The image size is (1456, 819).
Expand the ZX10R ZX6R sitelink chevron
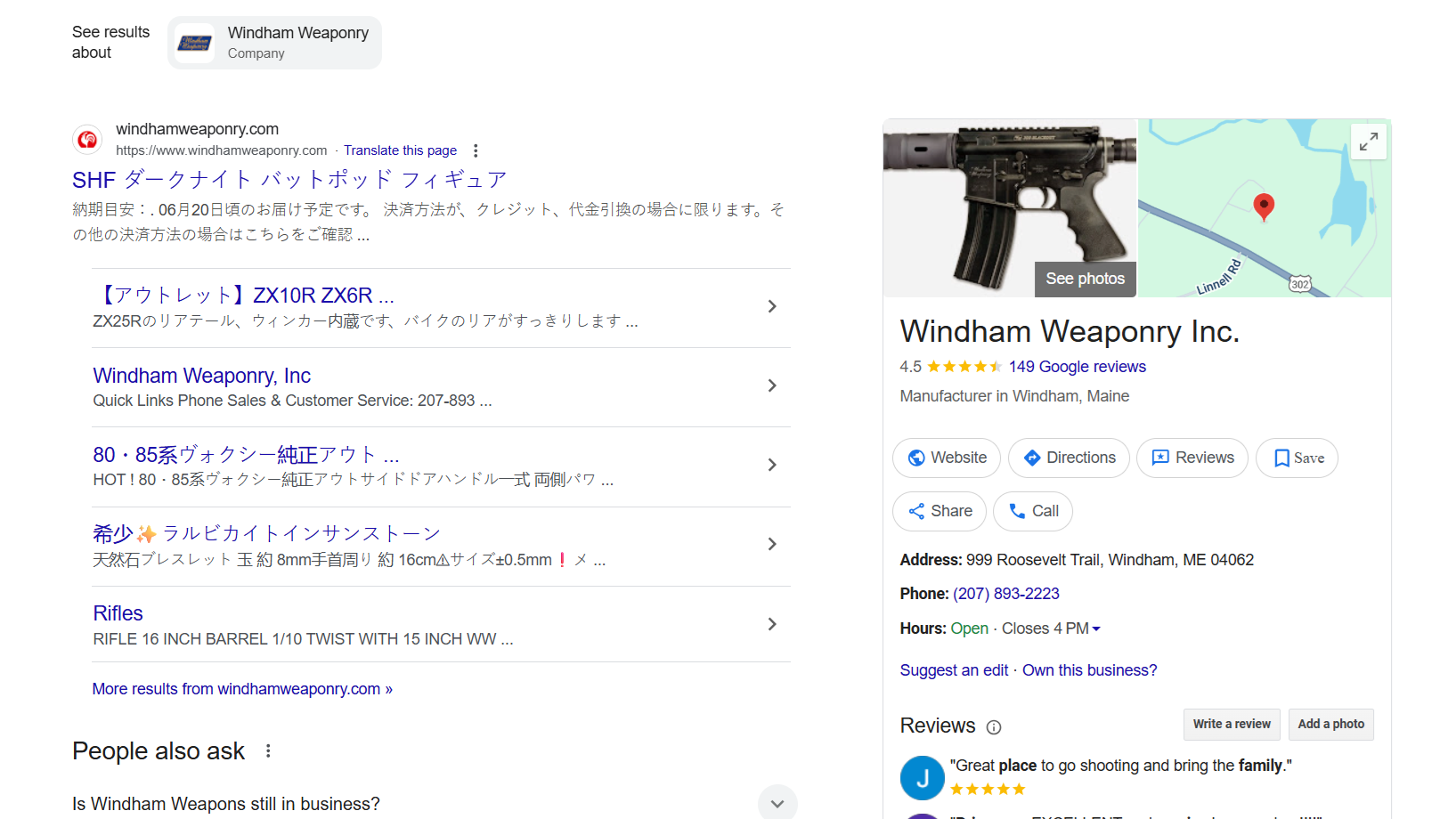(x=772, y=306)
